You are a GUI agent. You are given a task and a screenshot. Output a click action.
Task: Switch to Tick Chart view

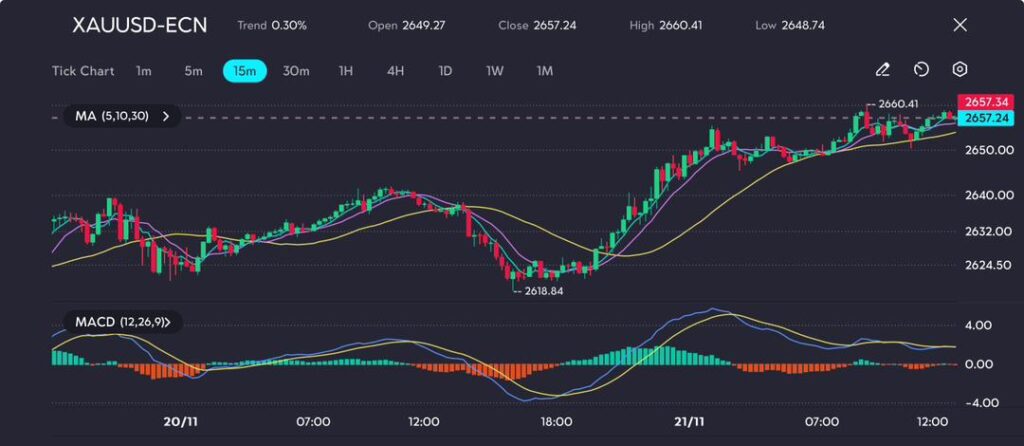[x=82, y=71]
